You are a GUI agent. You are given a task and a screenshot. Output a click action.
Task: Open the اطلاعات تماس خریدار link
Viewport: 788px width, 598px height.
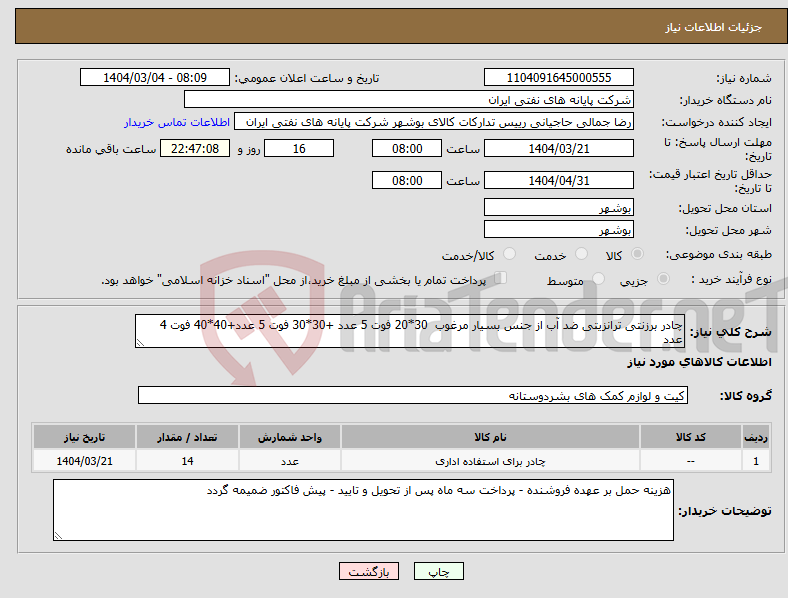click(x=177, y=122)
